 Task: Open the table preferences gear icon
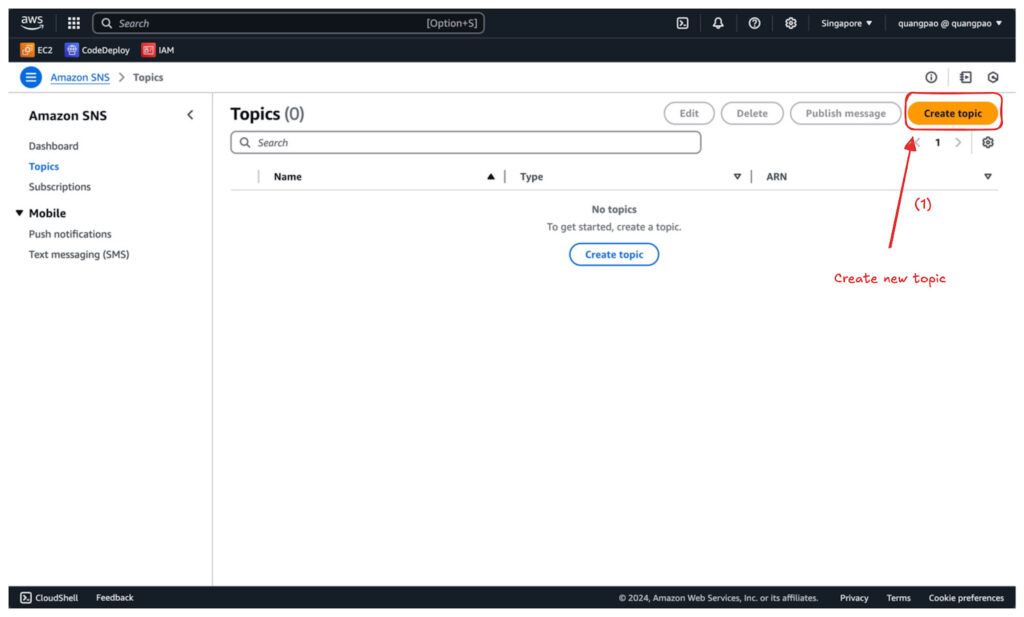pyautogui.click(x=987, y=142)
